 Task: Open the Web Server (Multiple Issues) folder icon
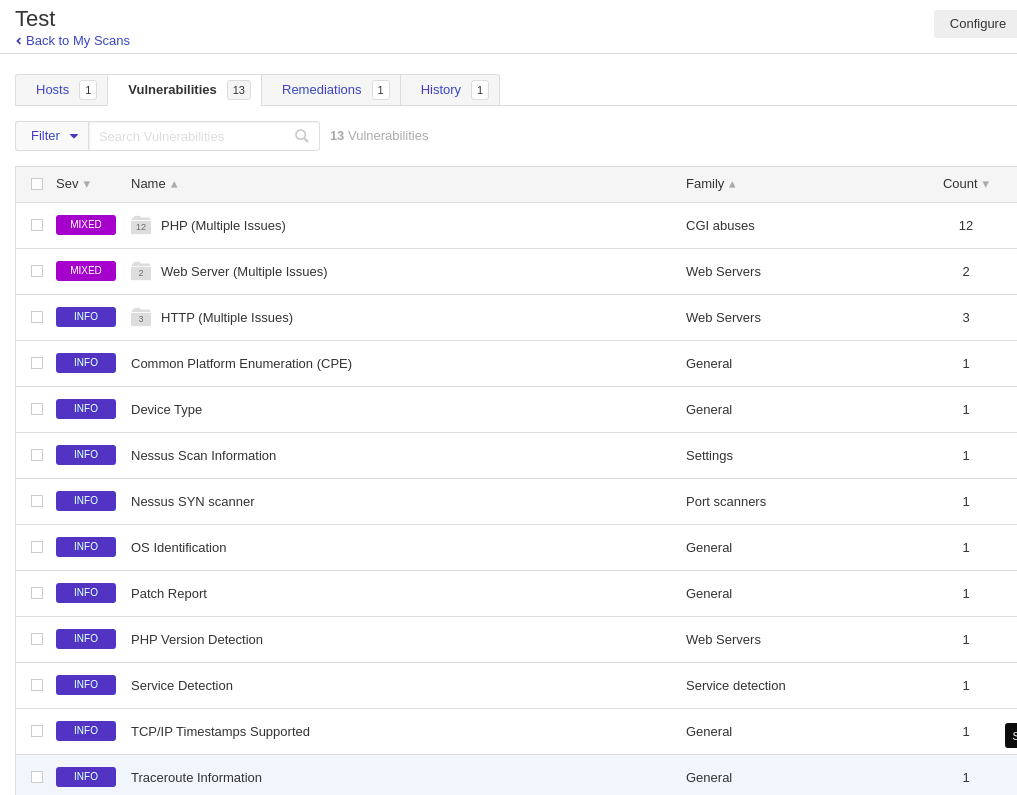(141, 272)
